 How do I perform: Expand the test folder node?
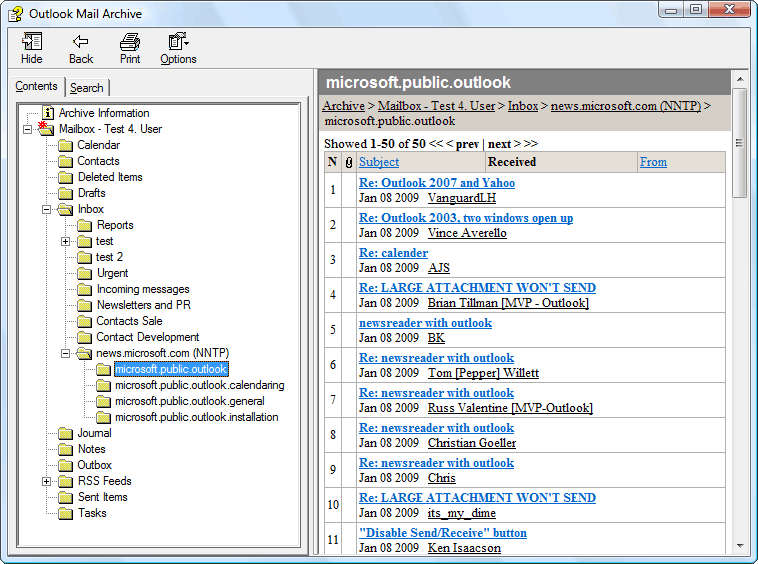[65, 241]
